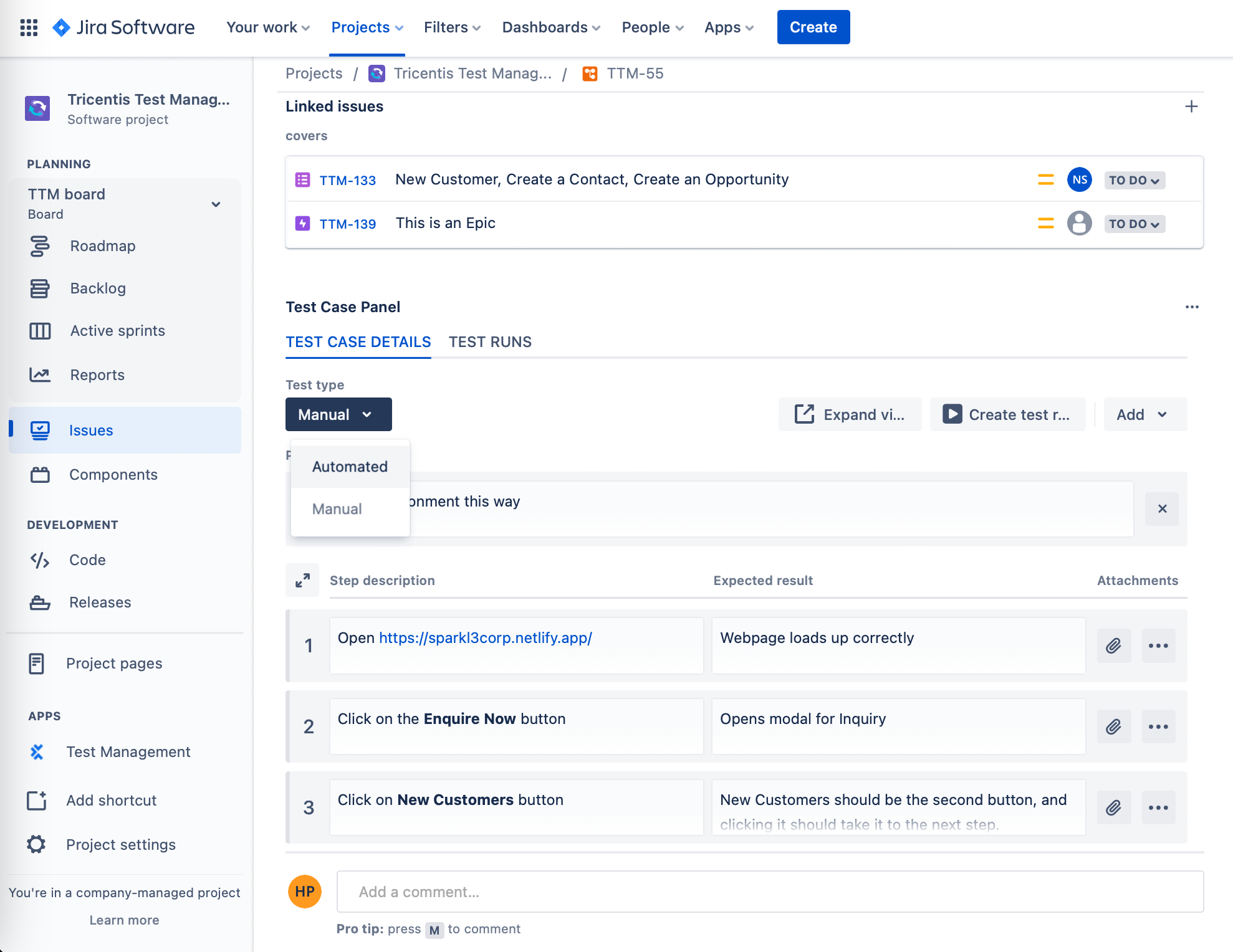Viewport: 1233px width, 952px height.
Task: Edit expected result Opens modal for Inquiry
Action: 899,726
